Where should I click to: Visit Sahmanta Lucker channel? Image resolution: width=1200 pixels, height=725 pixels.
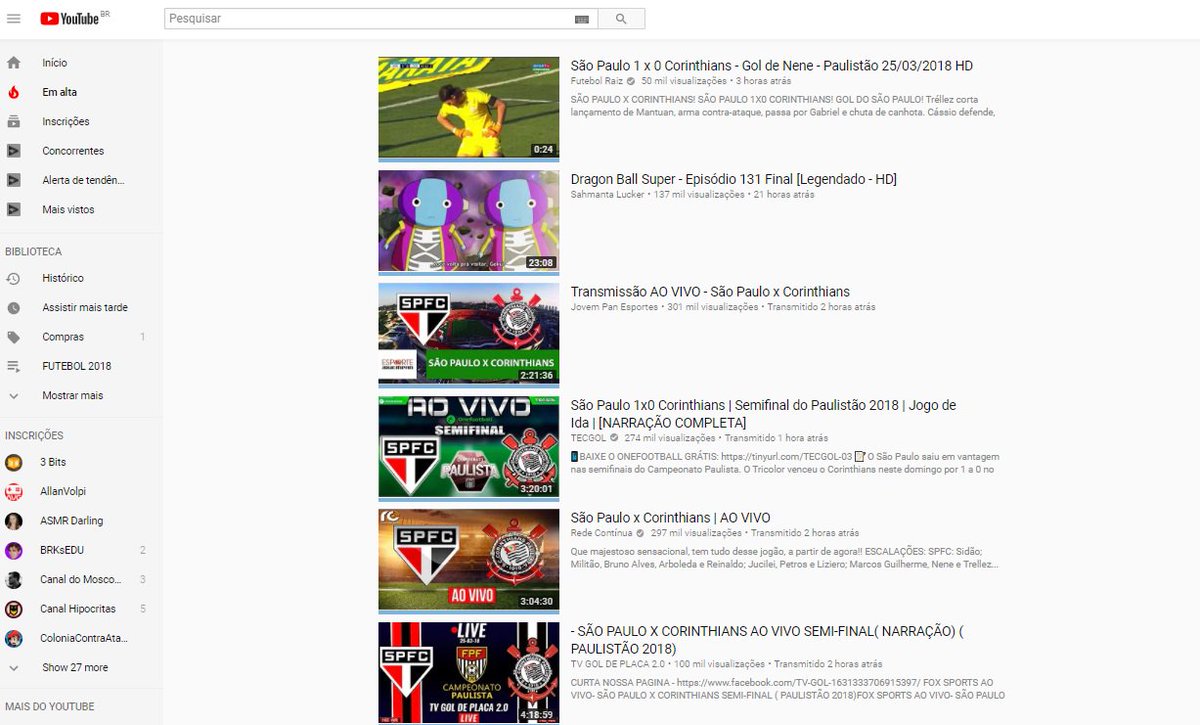[x=608, y=195]
